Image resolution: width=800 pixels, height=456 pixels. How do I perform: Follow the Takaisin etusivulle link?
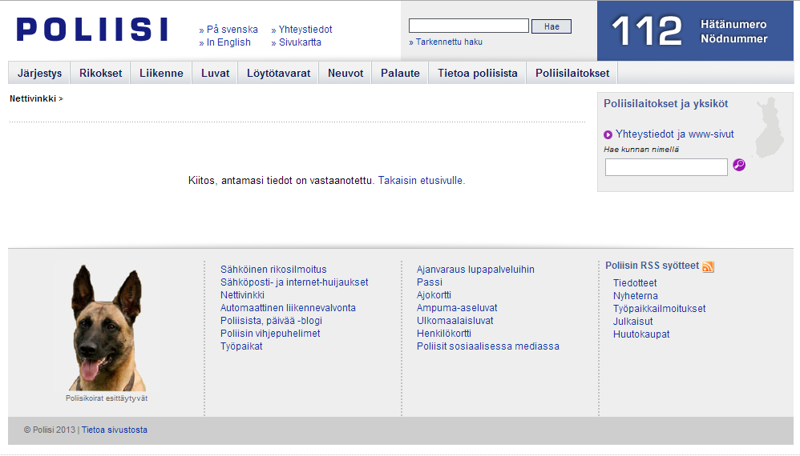pos(420,180)
